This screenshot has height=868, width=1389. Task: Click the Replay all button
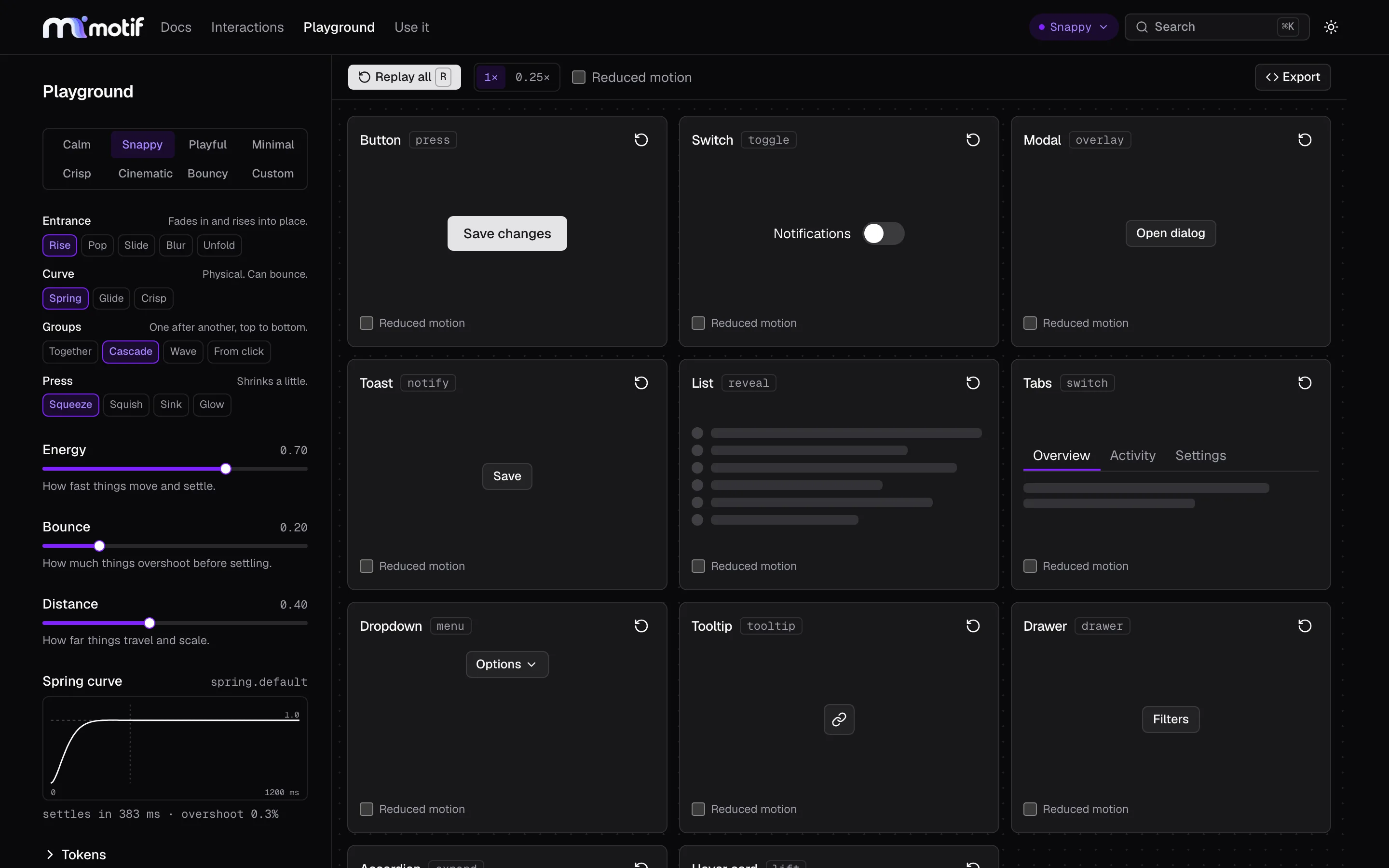tap(404, 77)
